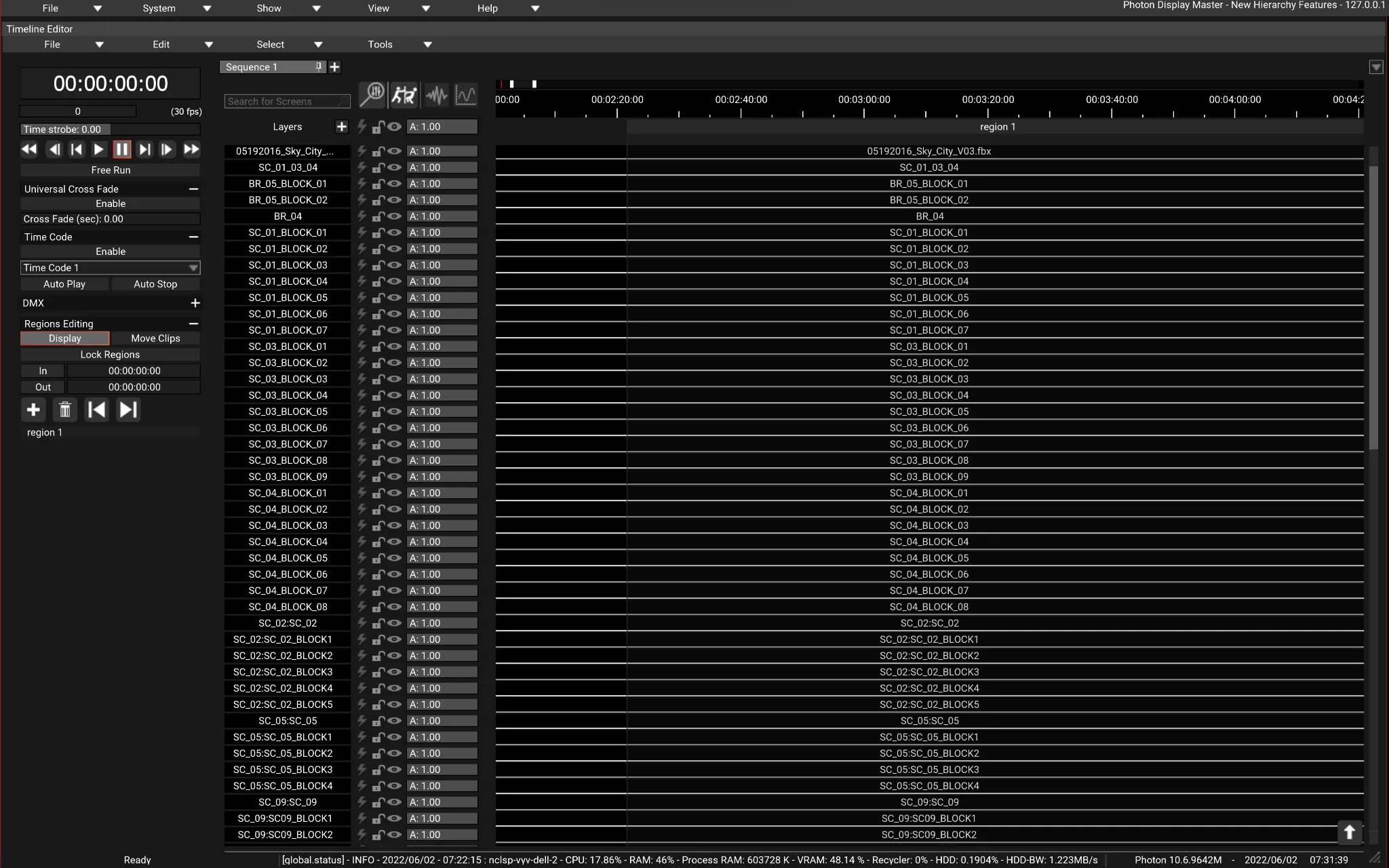This screenshot has width=1389, height=868.
Task: Click the two-figures collaboration icon
Action: 404,95
